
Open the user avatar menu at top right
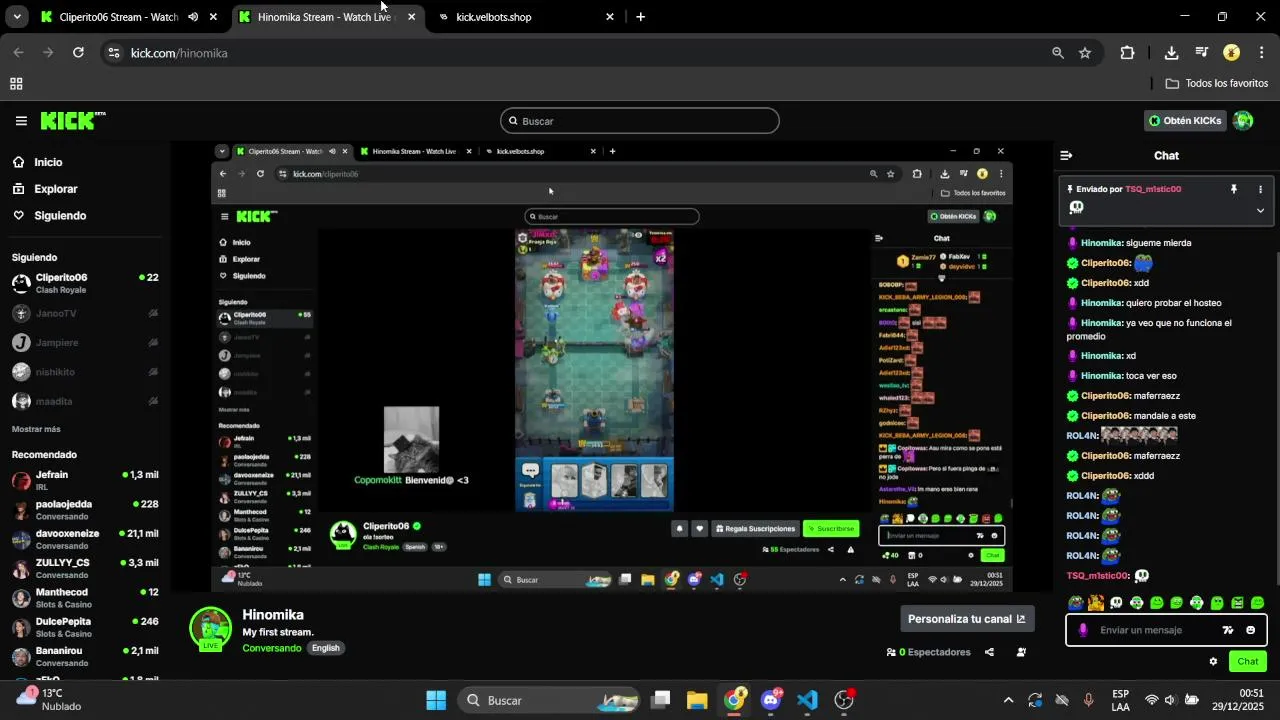1243,121
